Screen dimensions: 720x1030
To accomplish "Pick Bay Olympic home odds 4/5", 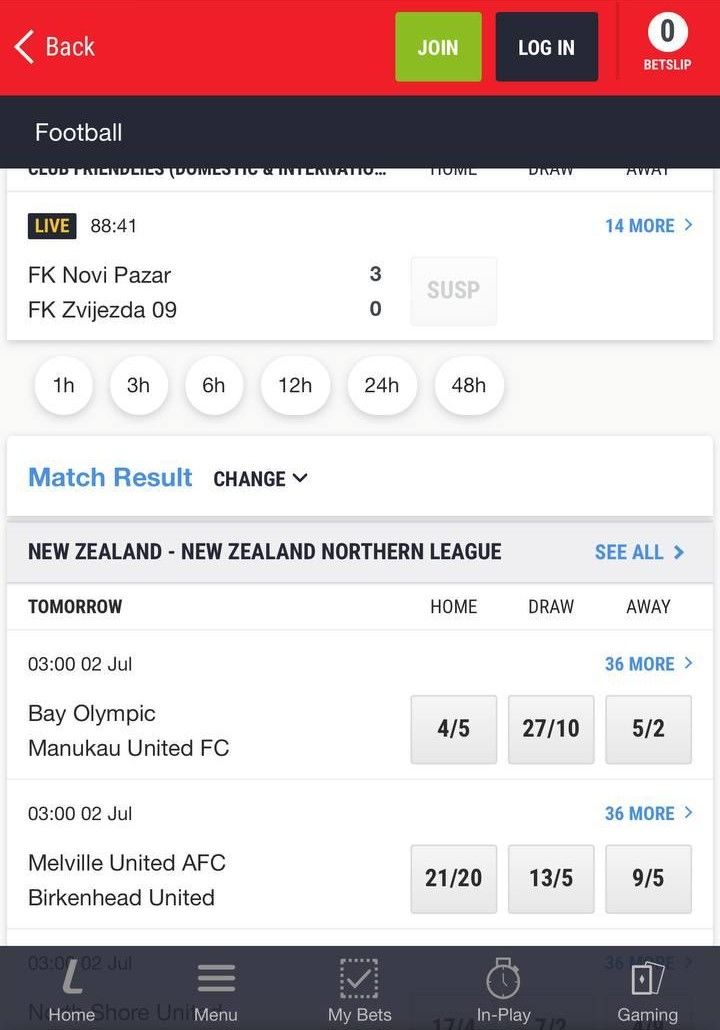I will 453,729.
